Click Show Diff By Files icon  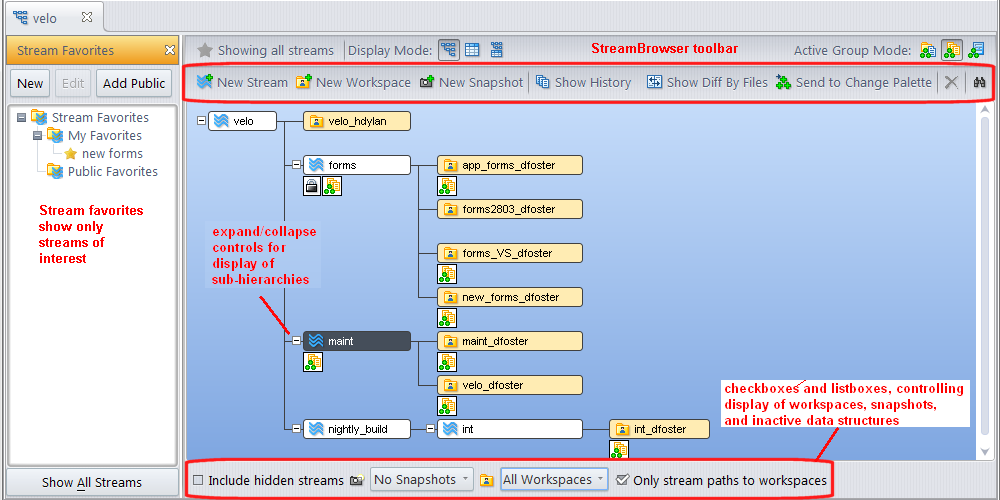pos(655,82)
